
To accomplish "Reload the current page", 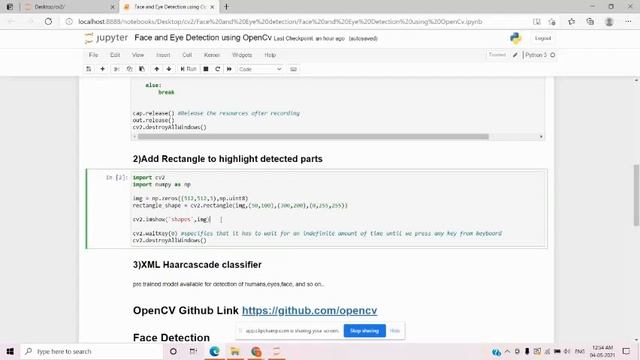I will click(x=48, y=22).
